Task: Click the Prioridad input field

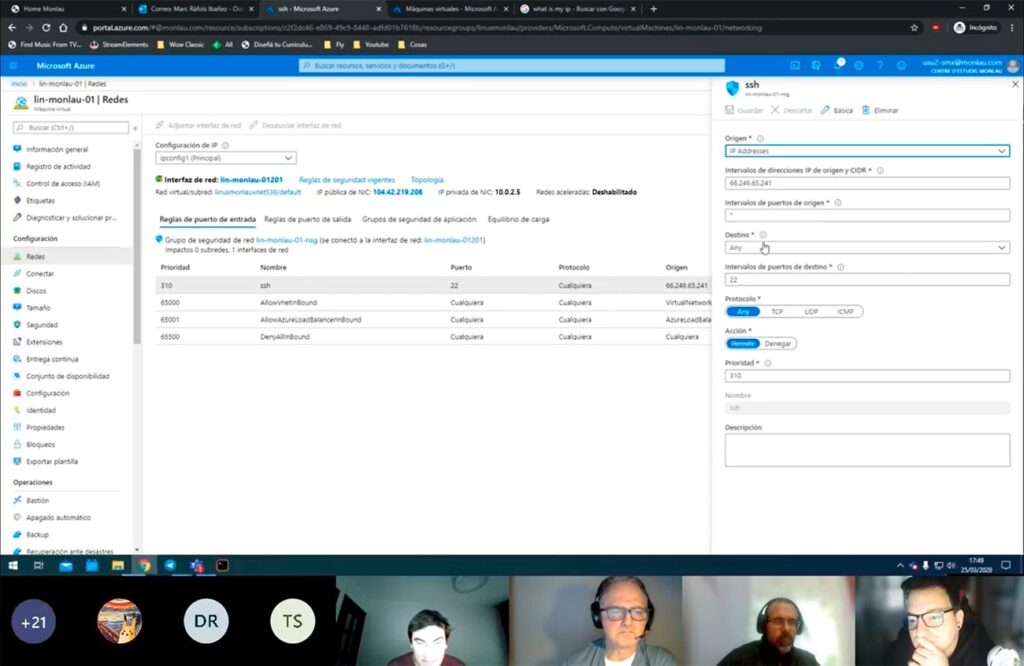Action: 867,376
